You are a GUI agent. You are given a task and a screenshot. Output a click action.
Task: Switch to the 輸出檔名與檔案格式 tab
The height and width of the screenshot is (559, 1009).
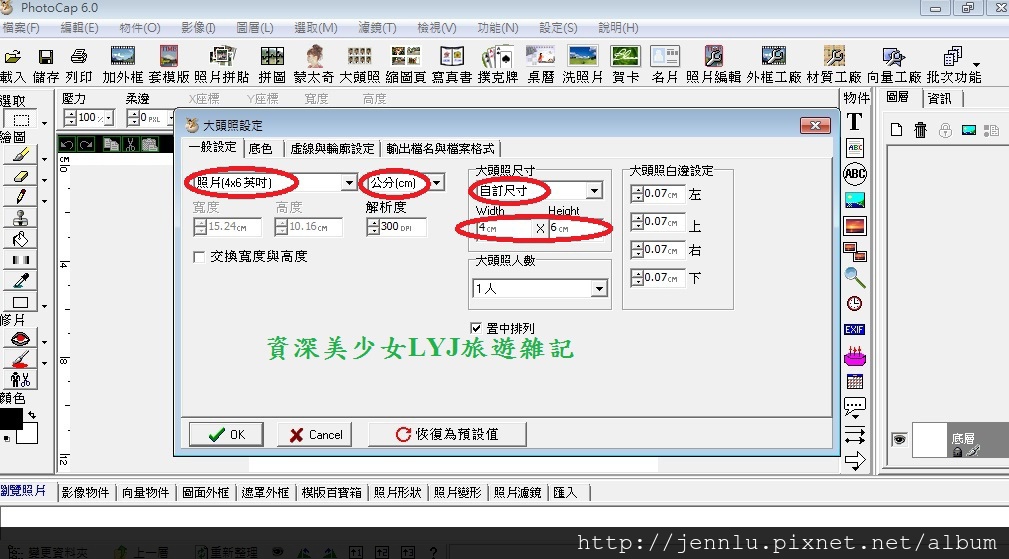[440, 149]
